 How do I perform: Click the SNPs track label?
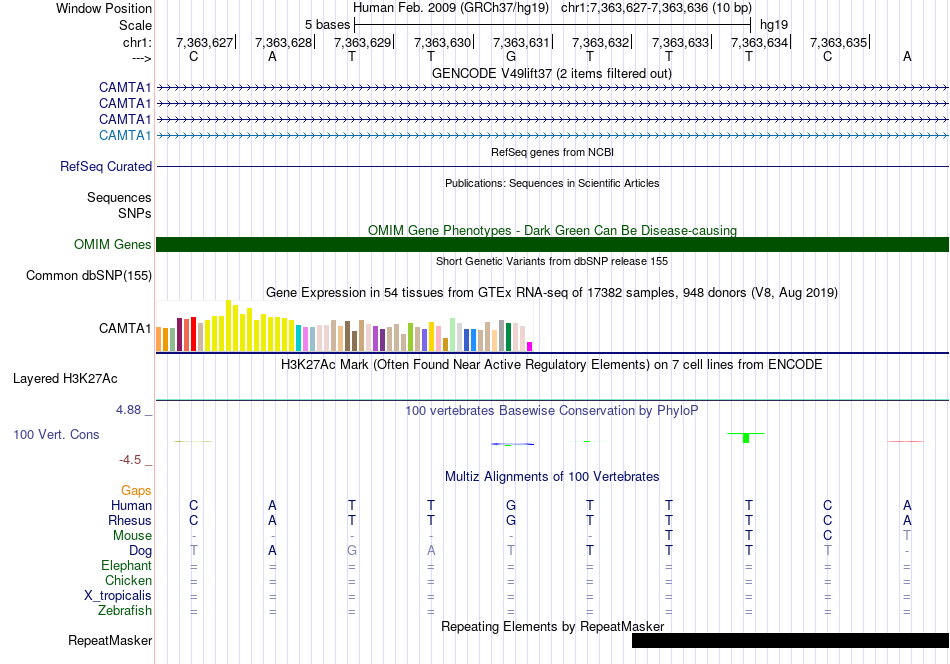(x=135, y=213)
